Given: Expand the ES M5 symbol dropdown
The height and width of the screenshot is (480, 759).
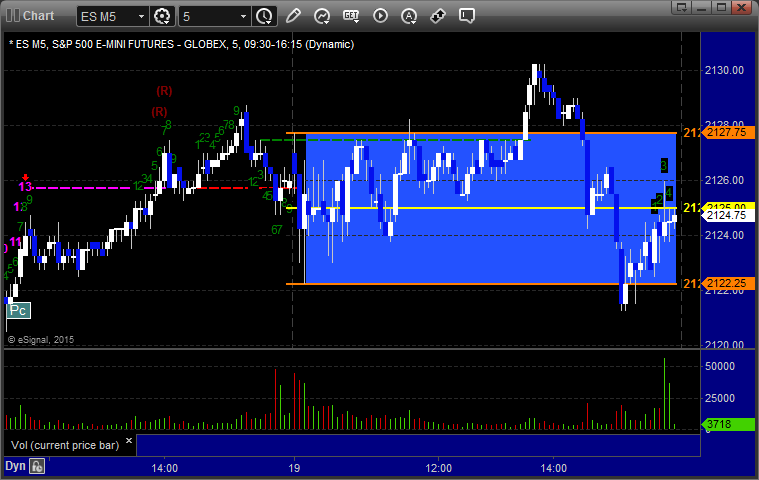Looking at the screenshot, I should click(x=141, y=16).
